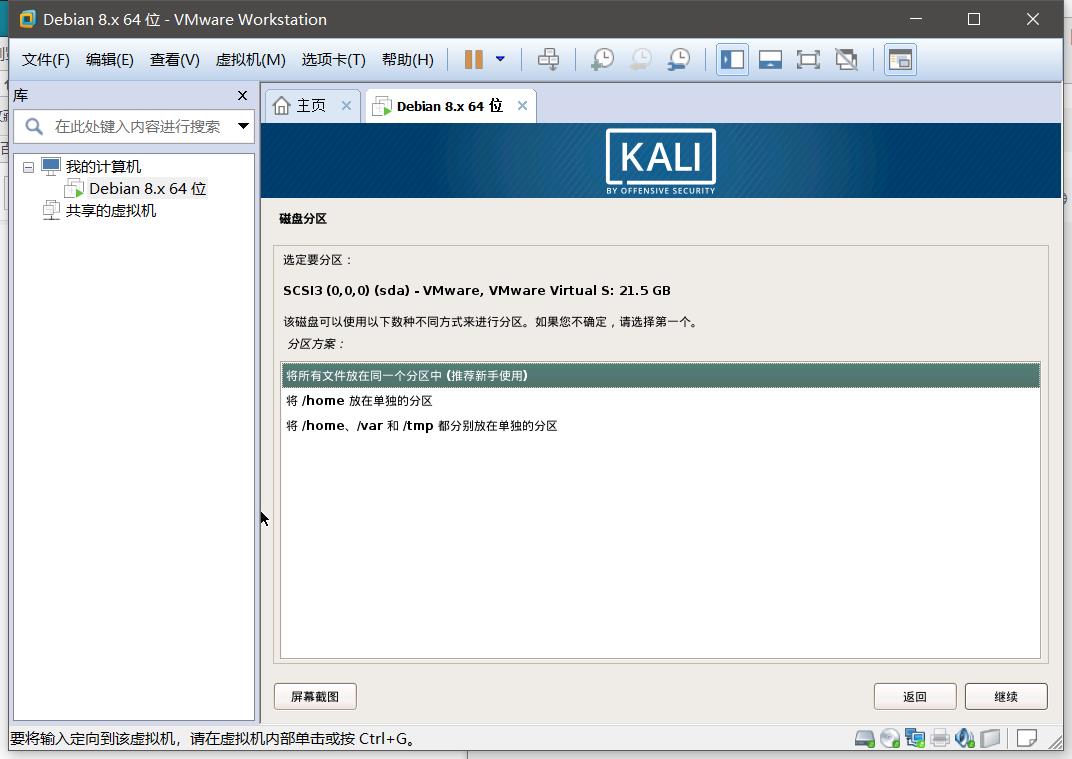Minimize the VMware Workstation window

[x=916, y=19]
